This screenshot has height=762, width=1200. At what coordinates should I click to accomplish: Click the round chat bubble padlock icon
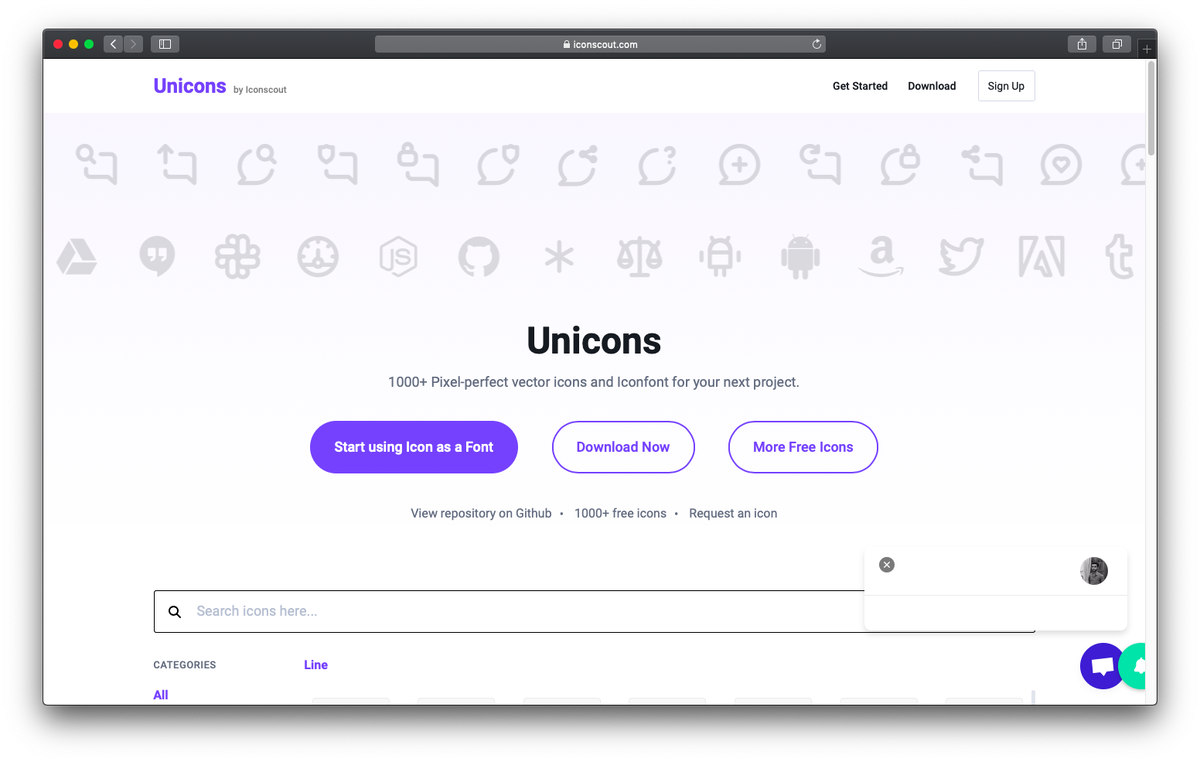pyautogui.click(x=900, y=164)
